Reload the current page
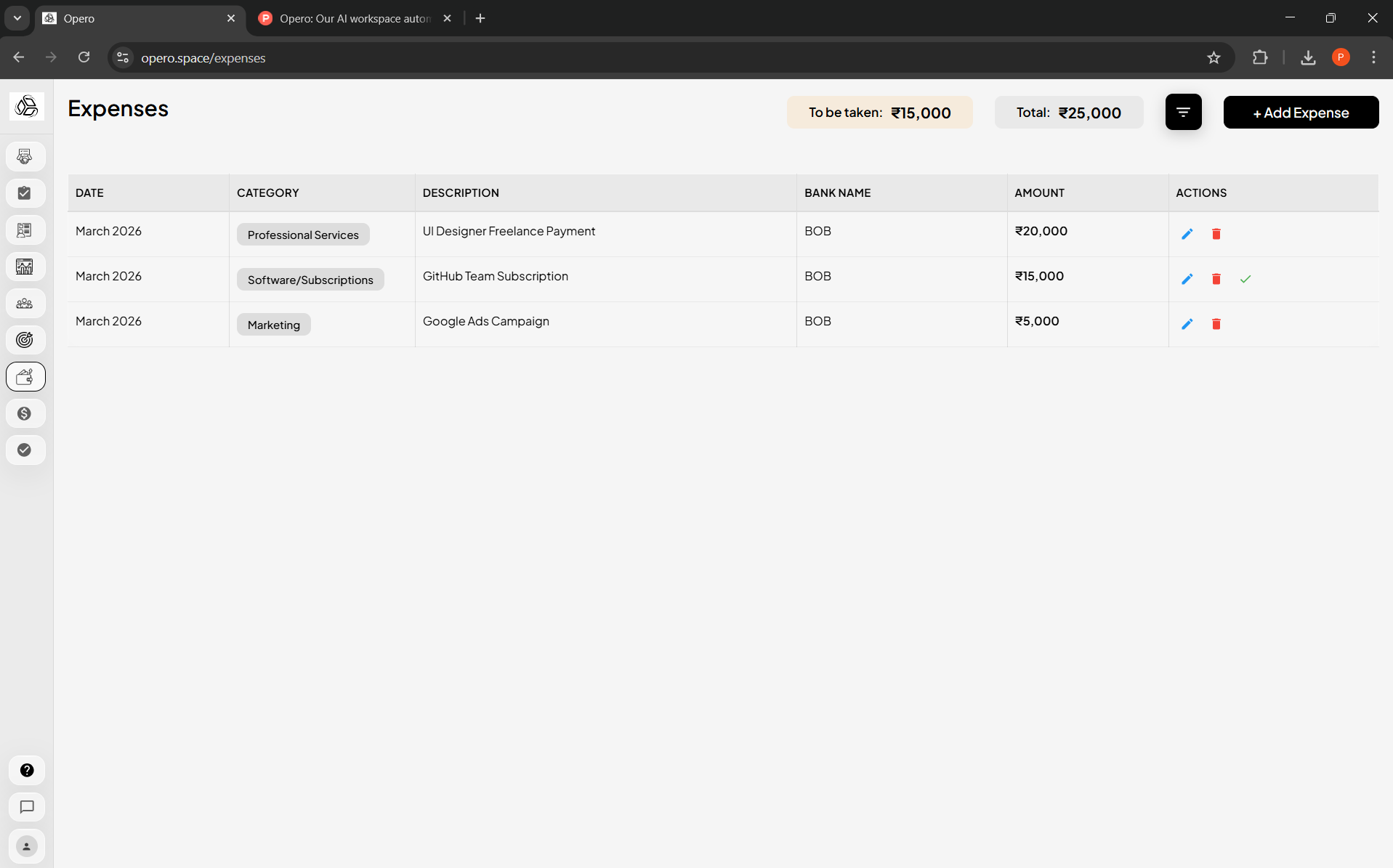The image size is (1393, 868). click(84, 57)
